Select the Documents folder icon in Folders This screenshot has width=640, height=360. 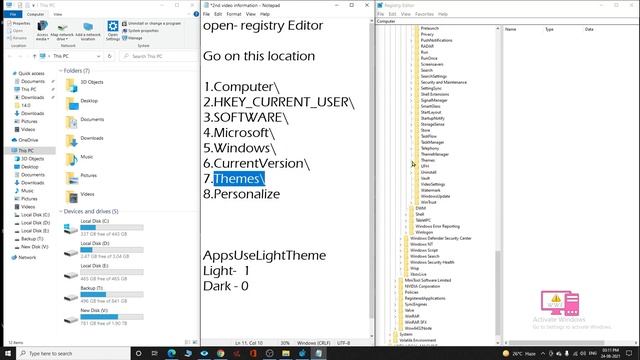click(x=71, y=122)
